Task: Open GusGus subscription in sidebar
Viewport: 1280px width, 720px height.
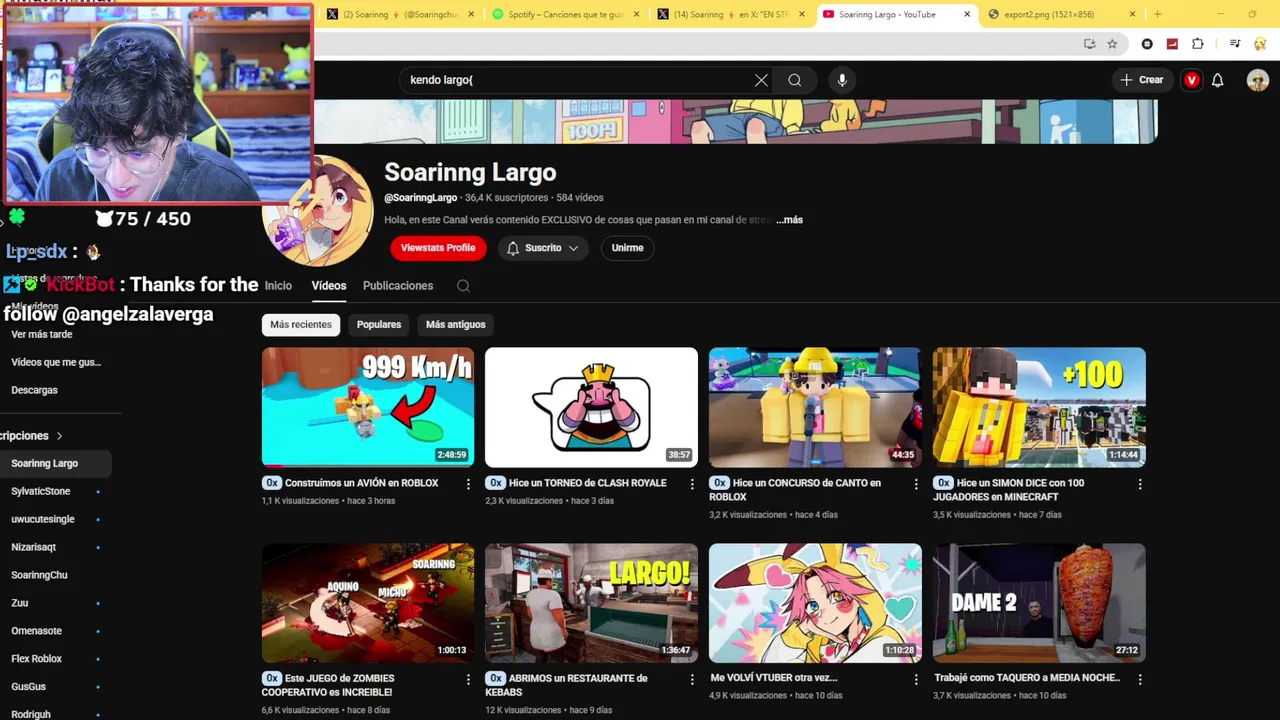Action: coord(28,687)
